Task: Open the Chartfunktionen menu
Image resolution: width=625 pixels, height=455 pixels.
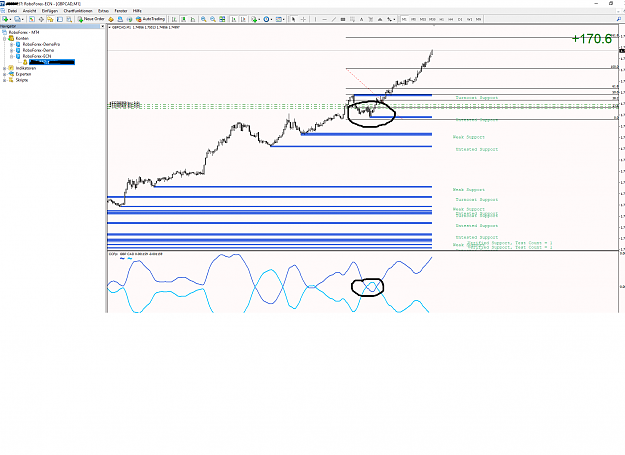Action: [x=78, y=11]
